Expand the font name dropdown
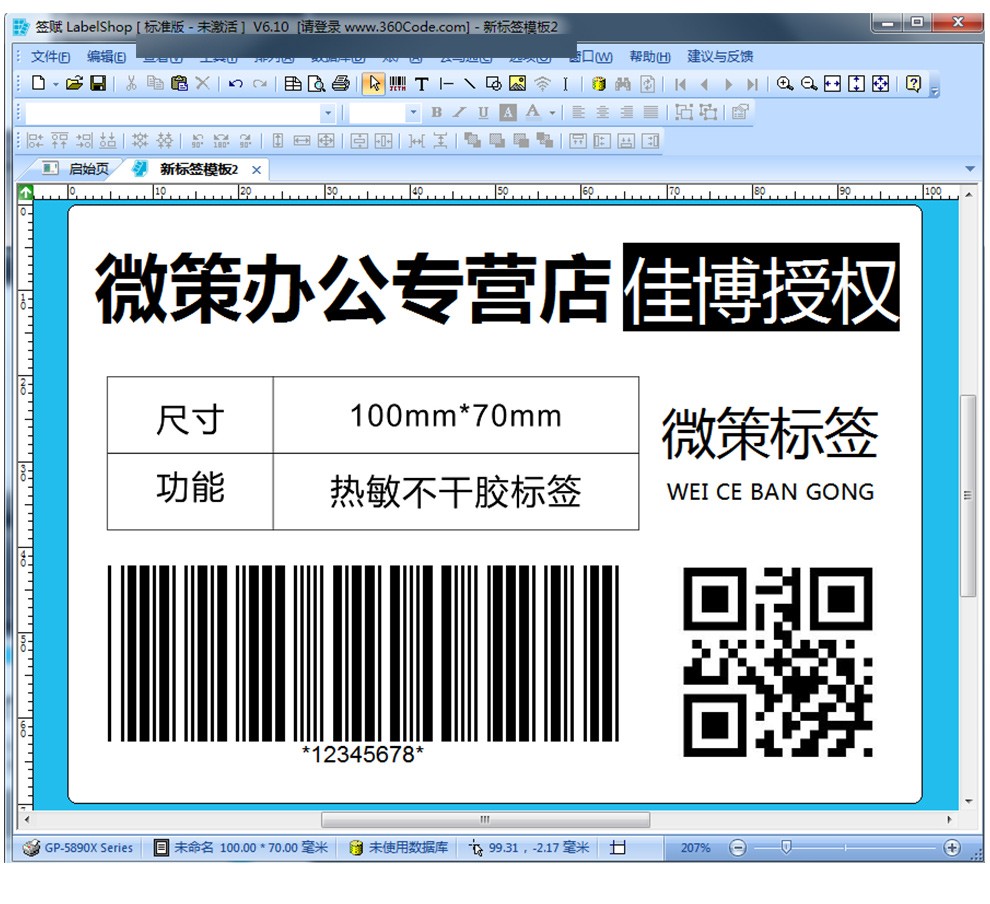Image resolution: width=990 pixels, height=904 pixels. click(328, 113)
